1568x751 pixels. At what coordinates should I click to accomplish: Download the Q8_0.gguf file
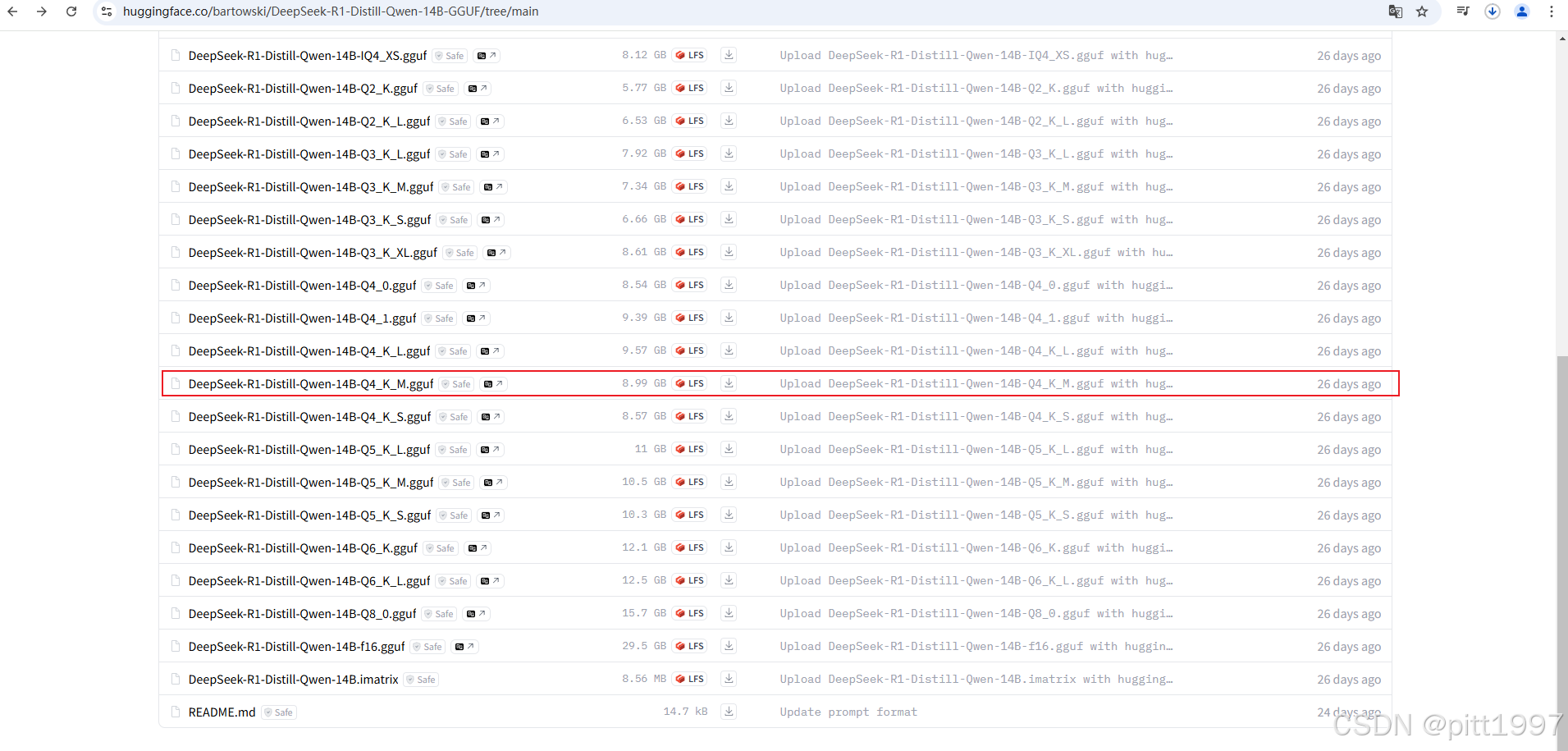(729, 613)
